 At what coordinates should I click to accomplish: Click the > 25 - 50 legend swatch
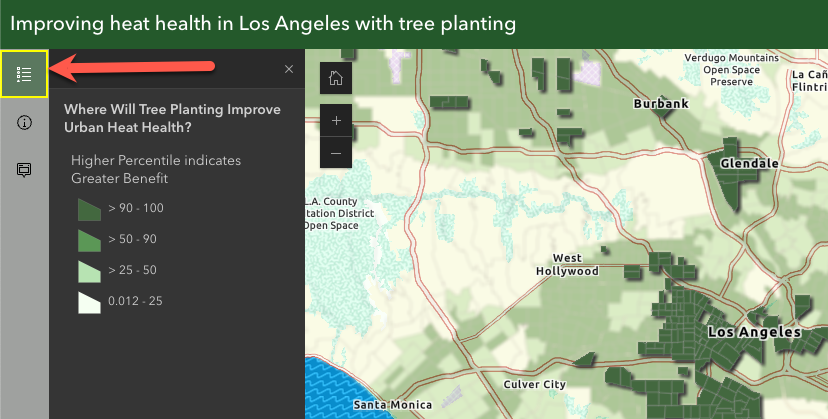pyautogui.click(x=90, y=271)
